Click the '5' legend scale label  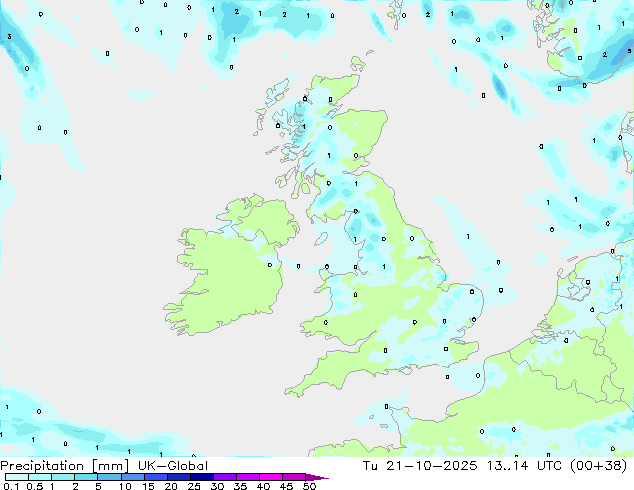pos(98,486)
